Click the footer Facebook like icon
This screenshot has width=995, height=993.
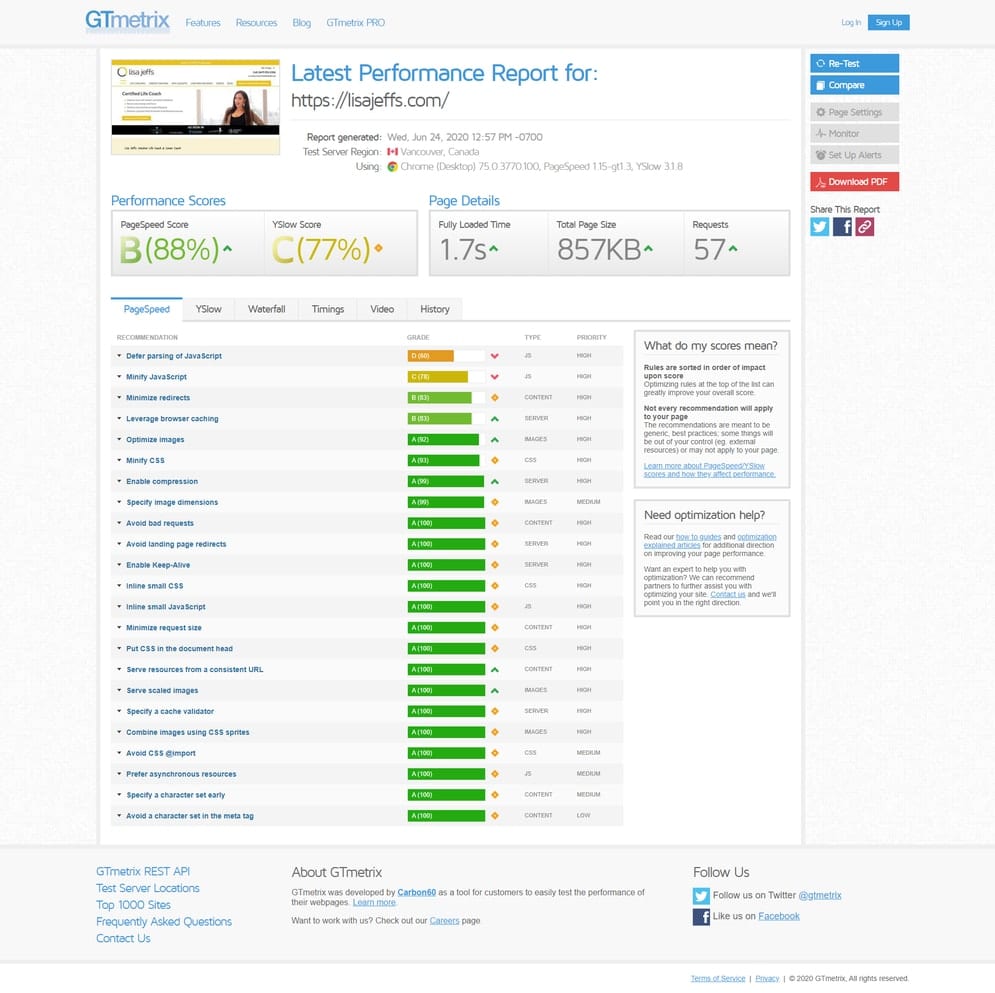tap(701, 917)
